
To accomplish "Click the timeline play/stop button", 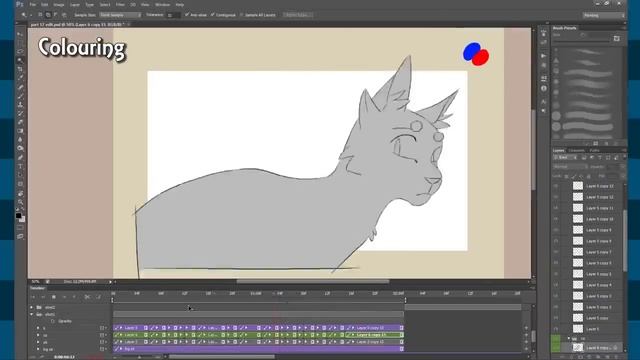I will [54, 297].
